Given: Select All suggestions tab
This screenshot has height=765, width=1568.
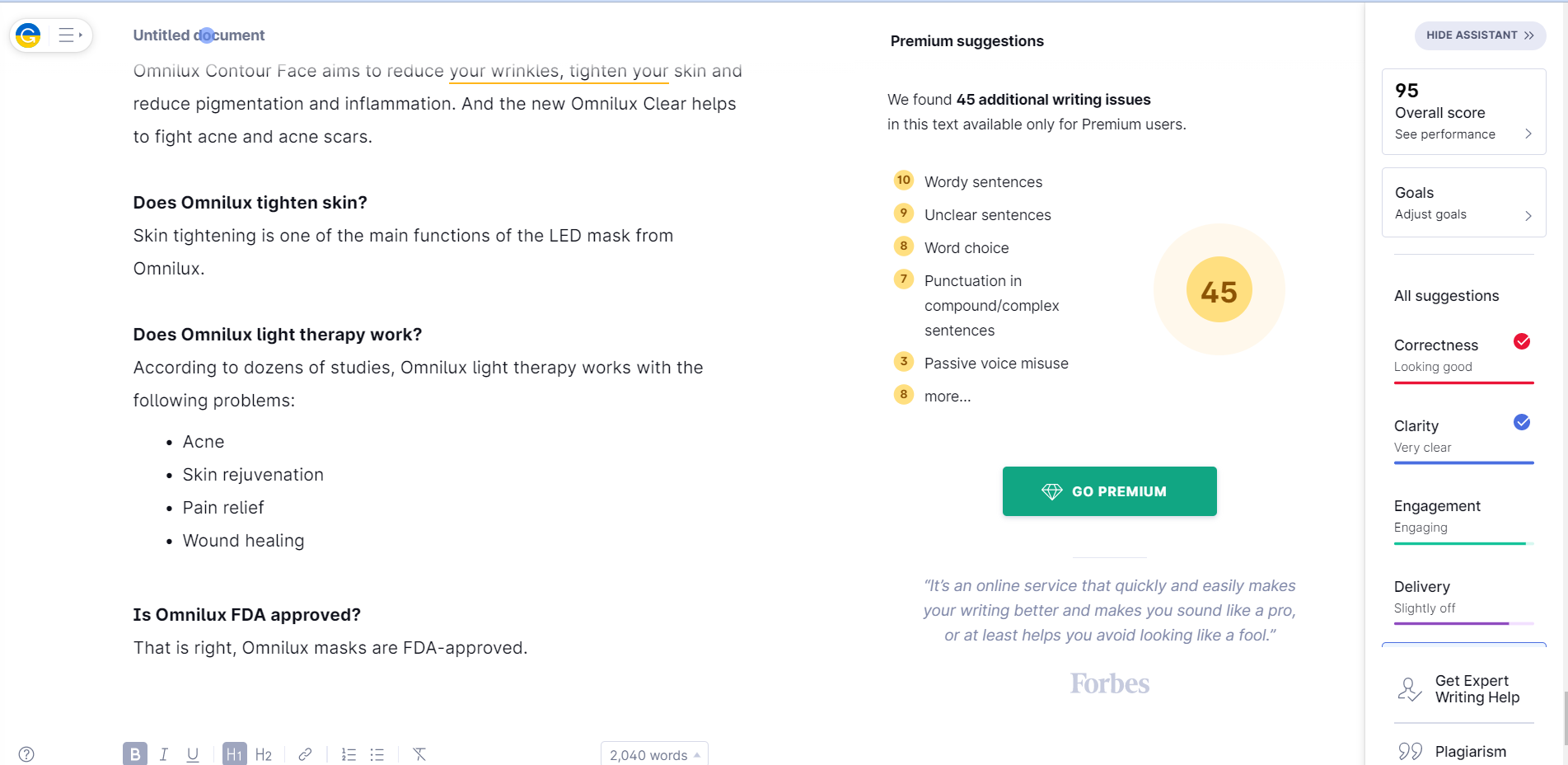Looking at the screenshot, I should pyautogui.click(x=1446, y=296).
